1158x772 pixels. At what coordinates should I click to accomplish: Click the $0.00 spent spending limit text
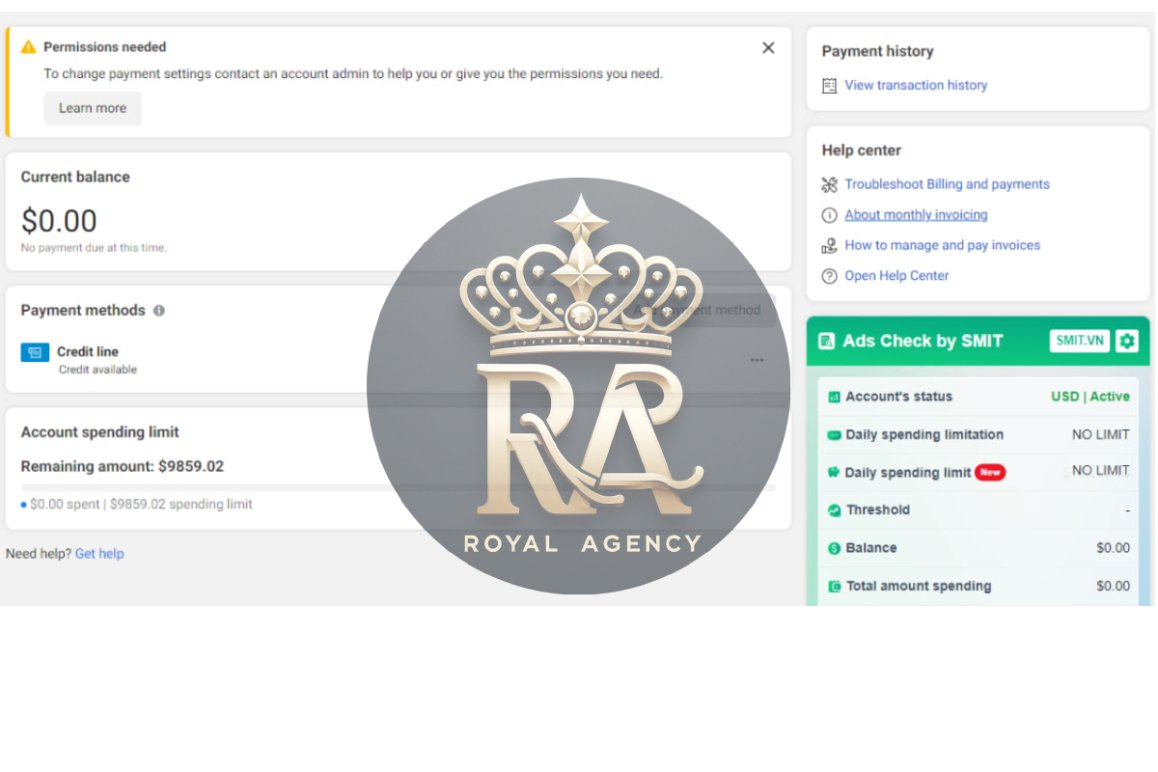point(141,504)
